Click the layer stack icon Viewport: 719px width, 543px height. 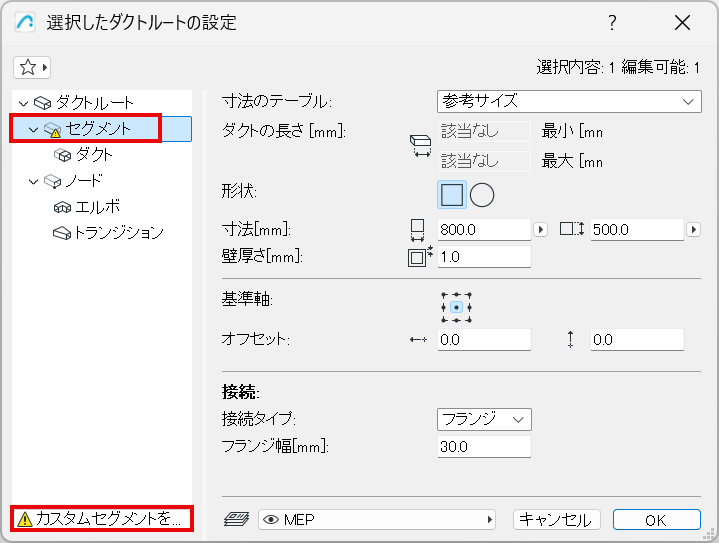(237, 519)
